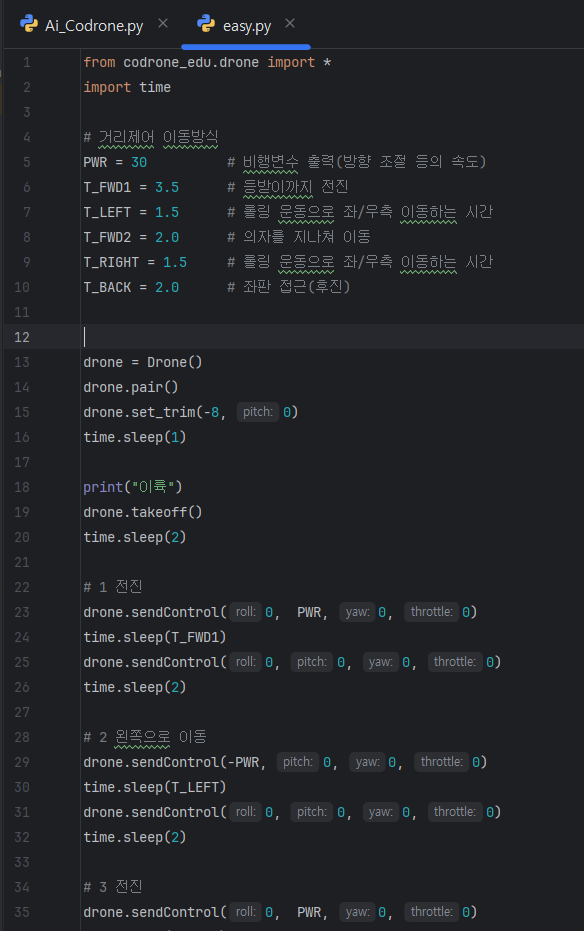The height and width of the screenshot is (931, 584).
Task: Click the 'import time' line
Action: pyautogui.click(x=127, y=87)
